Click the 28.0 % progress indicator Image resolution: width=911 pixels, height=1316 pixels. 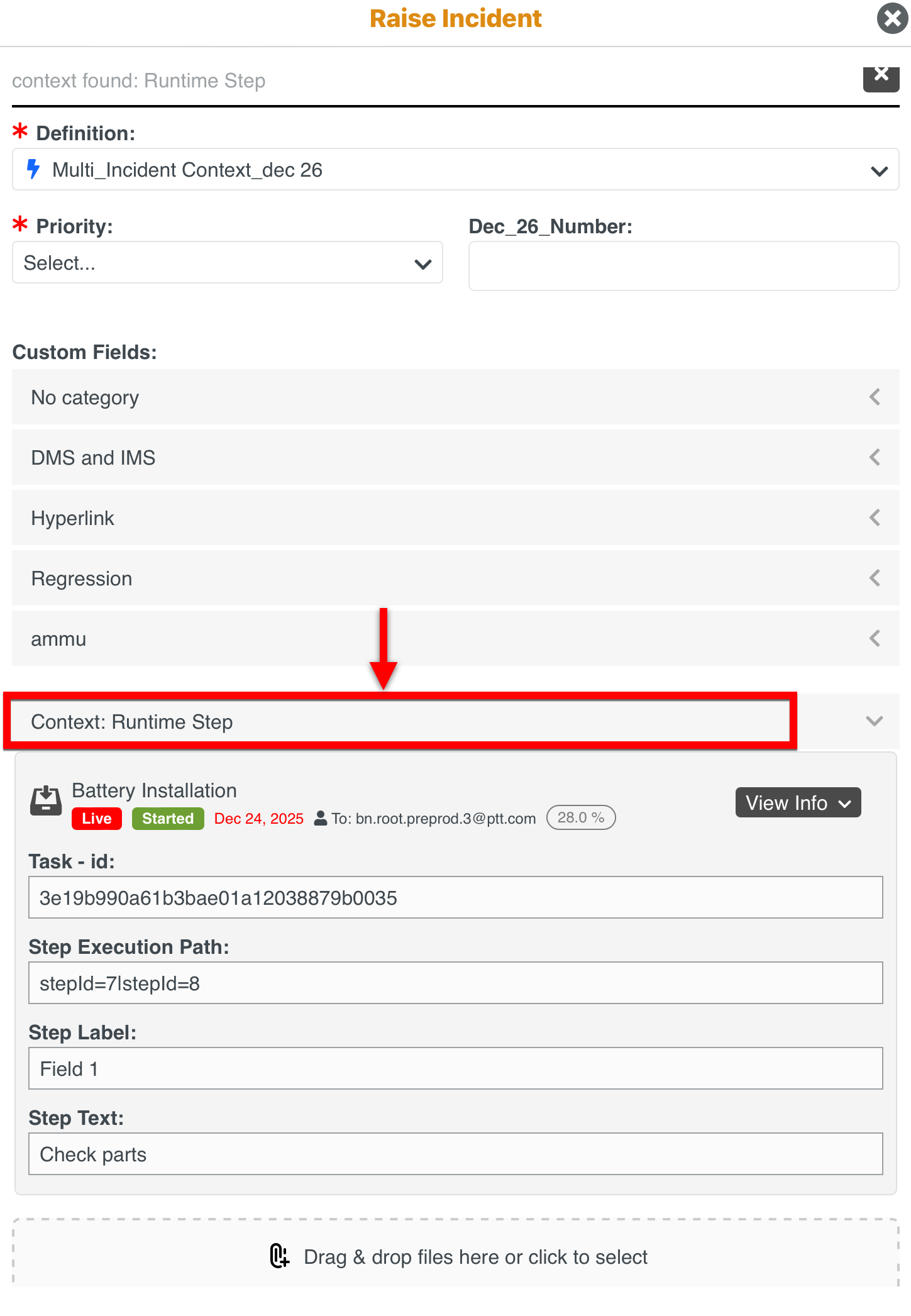click(580, 817)
